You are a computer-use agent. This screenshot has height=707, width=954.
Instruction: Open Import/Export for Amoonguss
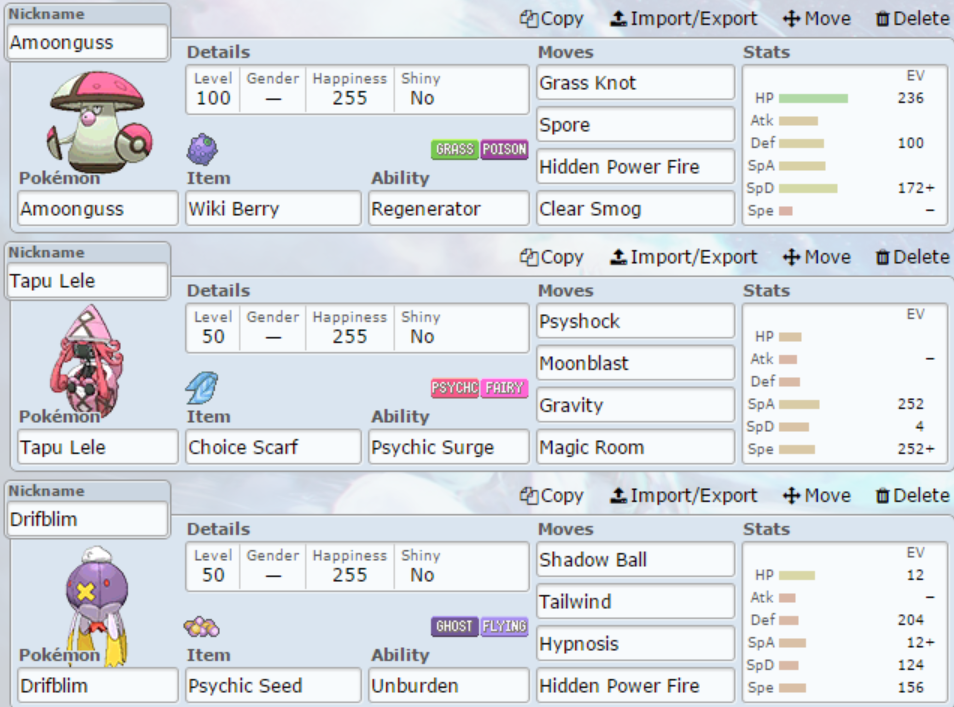[684, 19]
